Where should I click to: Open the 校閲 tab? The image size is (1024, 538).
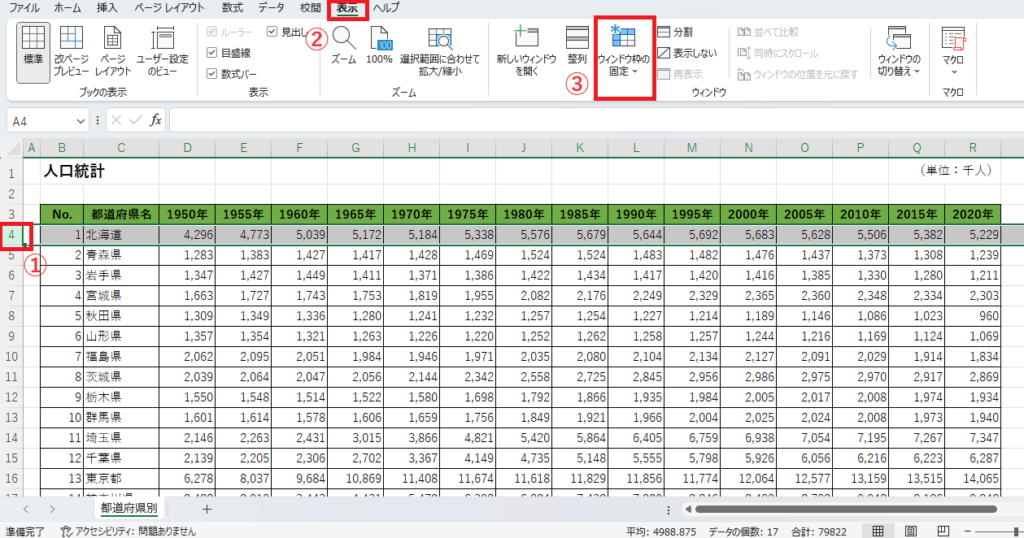click(310, 8)
